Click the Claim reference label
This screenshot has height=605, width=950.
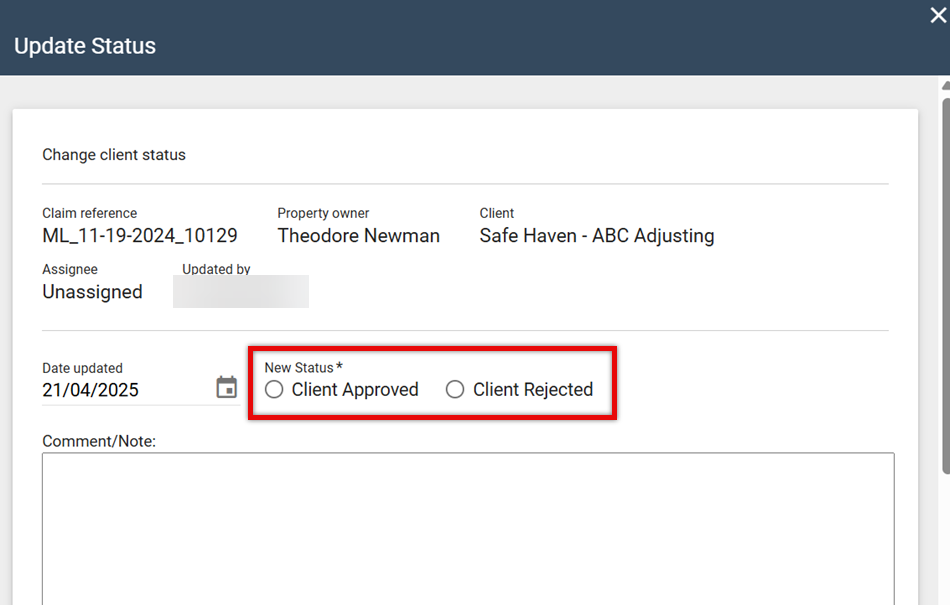click(89, 213)
